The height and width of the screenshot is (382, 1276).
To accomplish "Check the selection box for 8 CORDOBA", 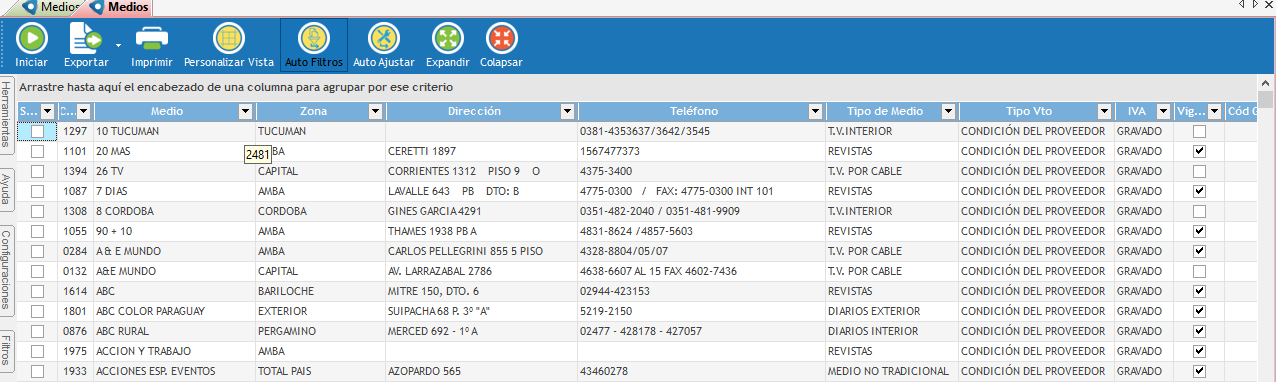I will pos(37,211).
